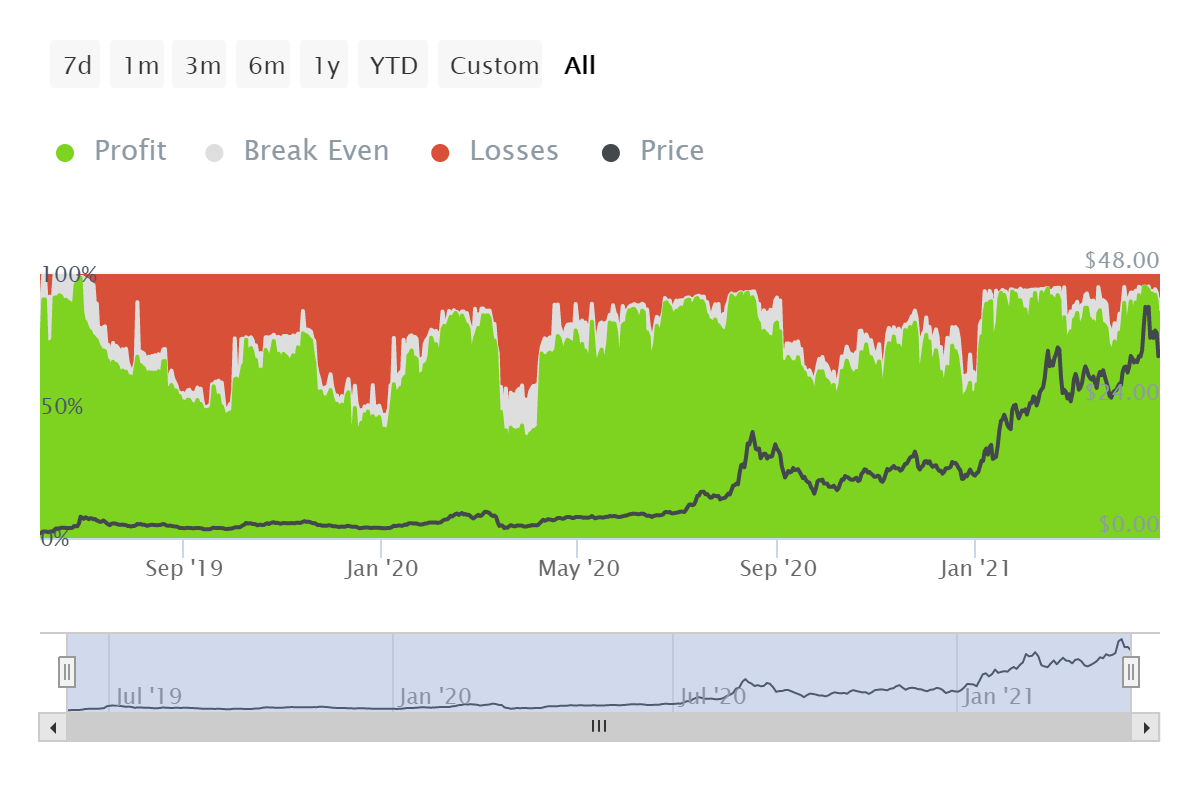Click the scrollbar right arrow
Screen dimensions: 1200x800
(x=1147, y=727)
